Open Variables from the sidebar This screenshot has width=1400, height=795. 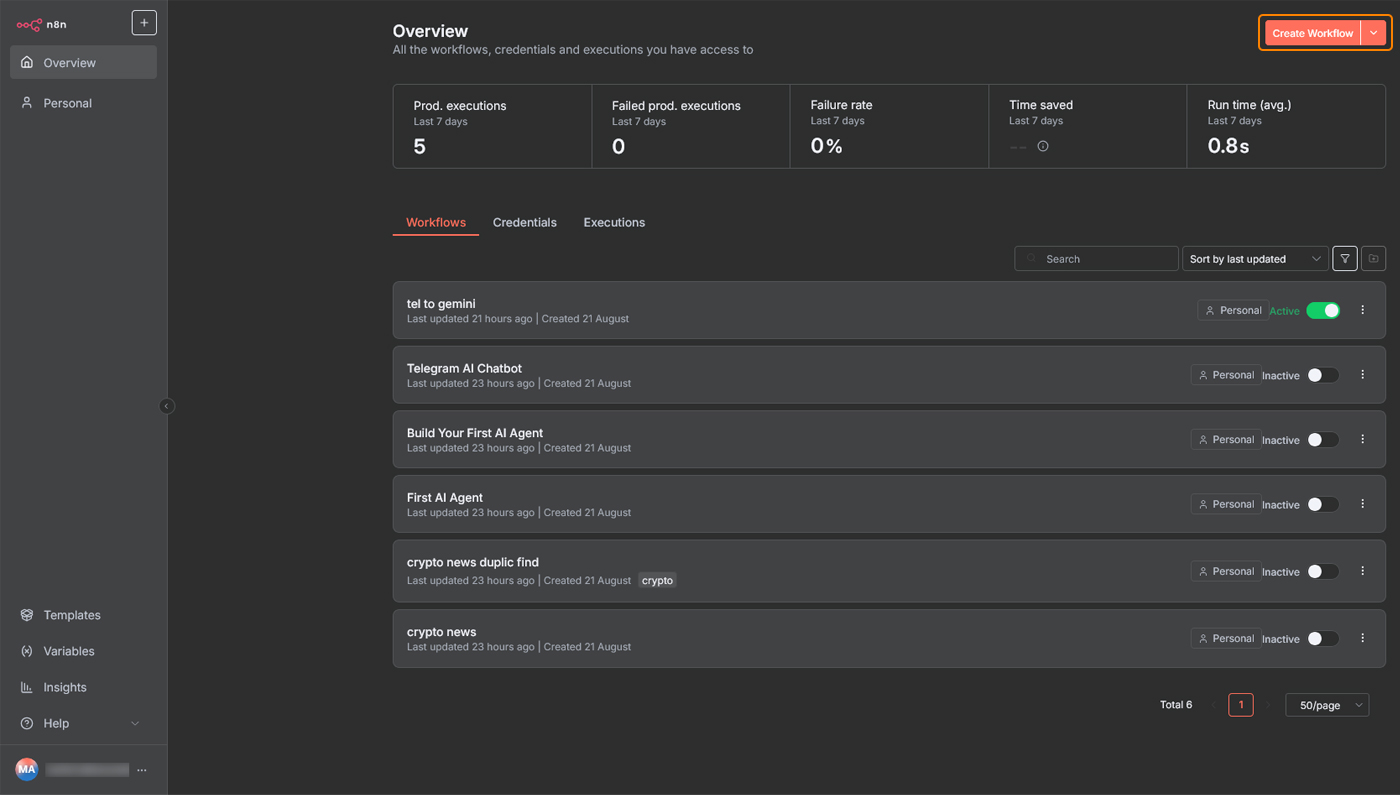26,651
